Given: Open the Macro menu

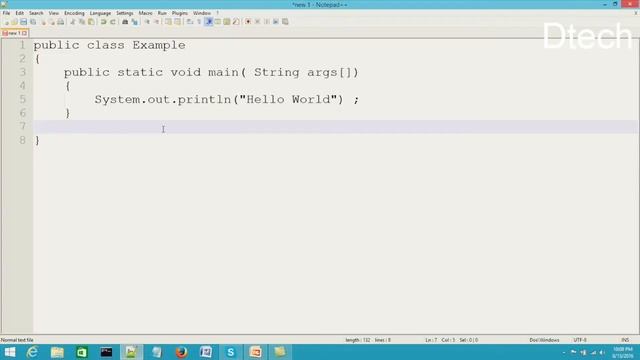Looking at the screenshot, I should (x=145, y=13).
